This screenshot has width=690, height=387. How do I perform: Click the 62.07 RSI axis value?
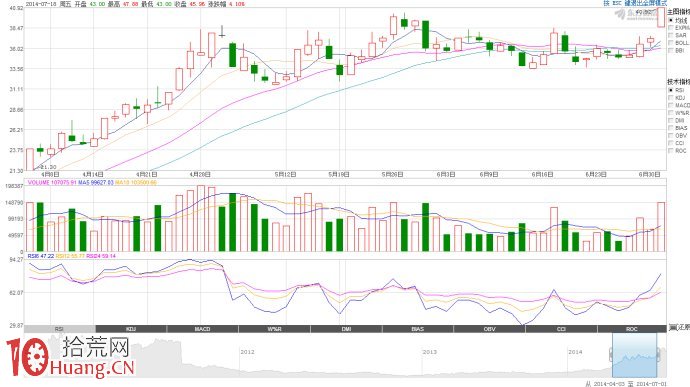tap(16, 292)
